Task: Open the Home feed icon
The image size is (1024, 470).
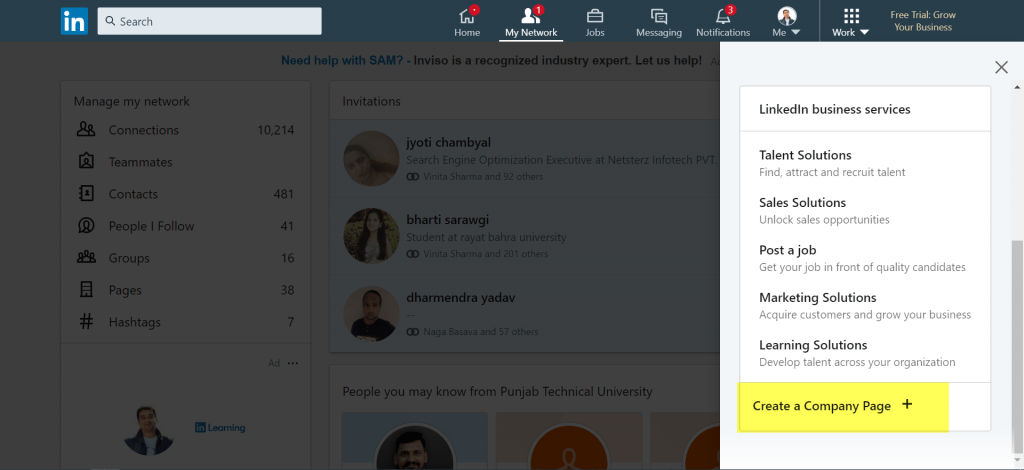Action: tap(467, 16)
